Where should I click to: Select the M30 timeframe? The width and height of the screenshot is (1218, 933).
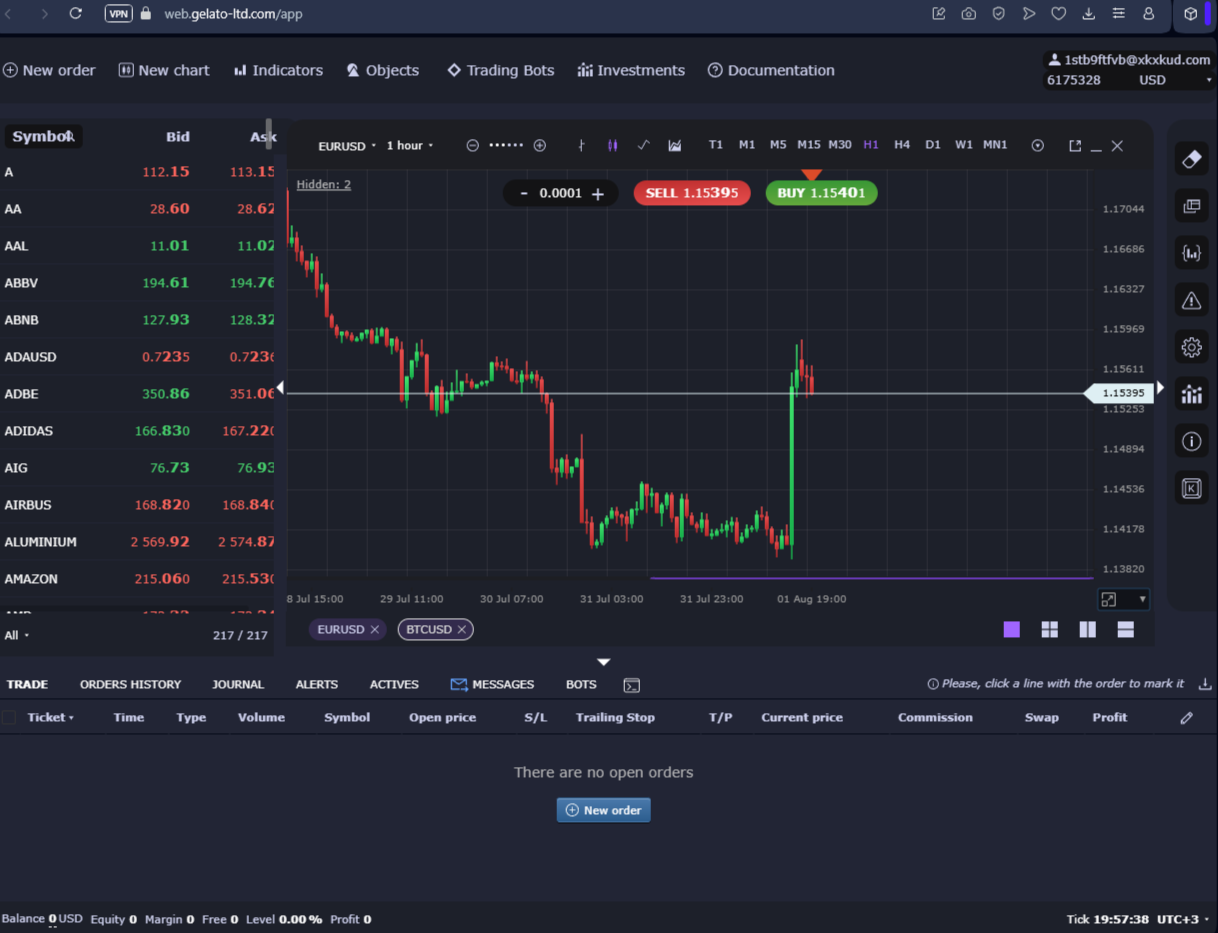pyautogui.click(x=840, y=145)
